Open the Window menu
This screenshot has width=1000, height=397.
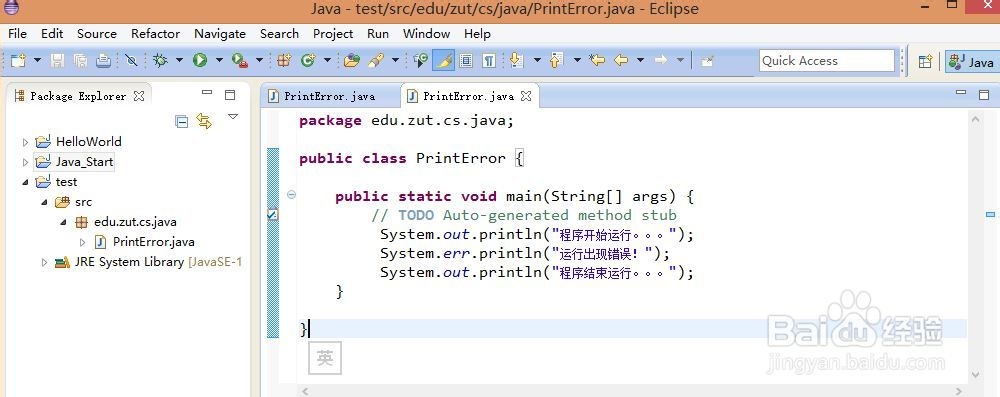click(427, 34)
